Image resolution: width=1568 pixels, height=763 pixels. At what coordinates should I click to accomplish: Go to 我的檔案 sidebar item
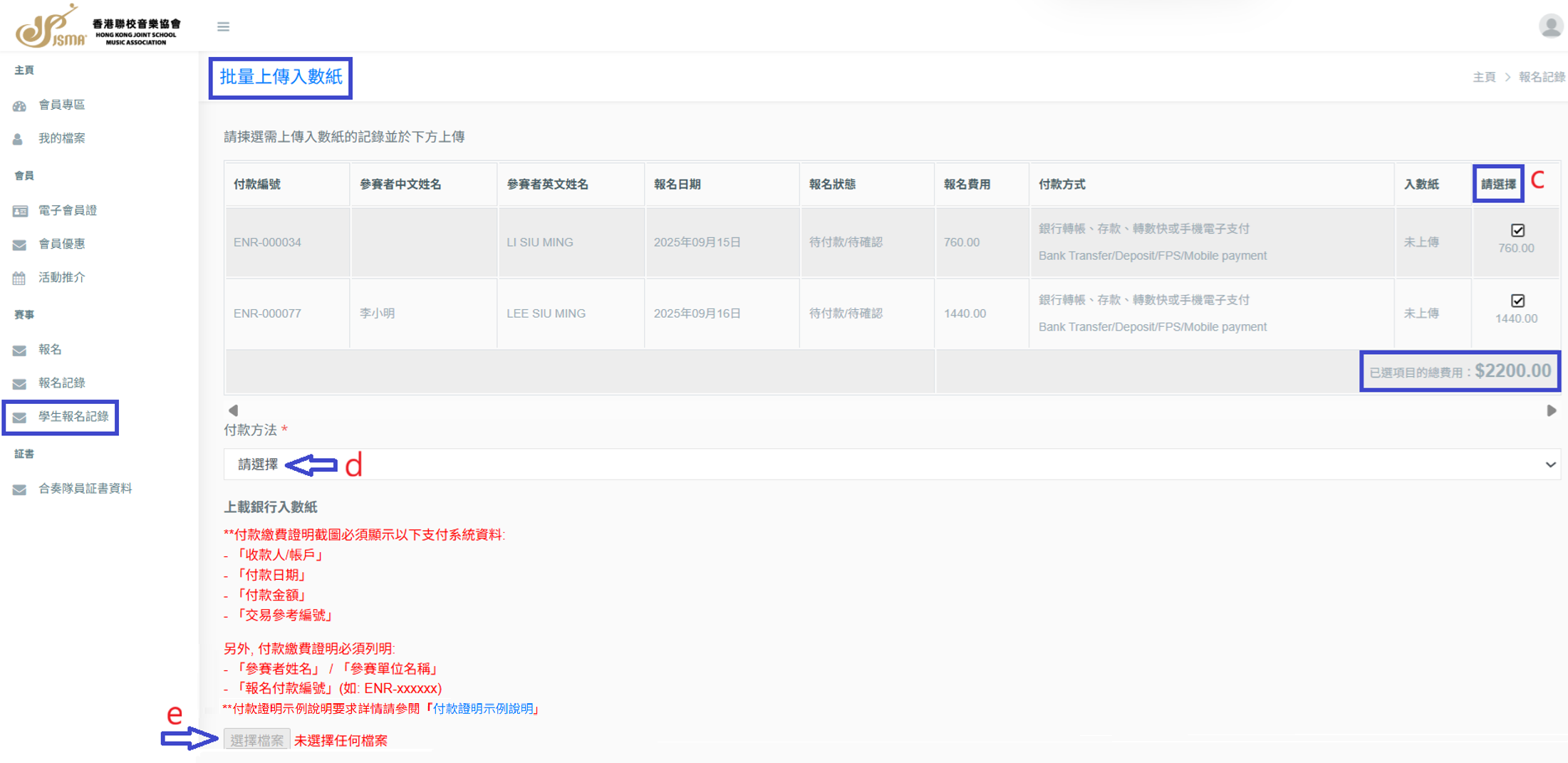(61, 138)
